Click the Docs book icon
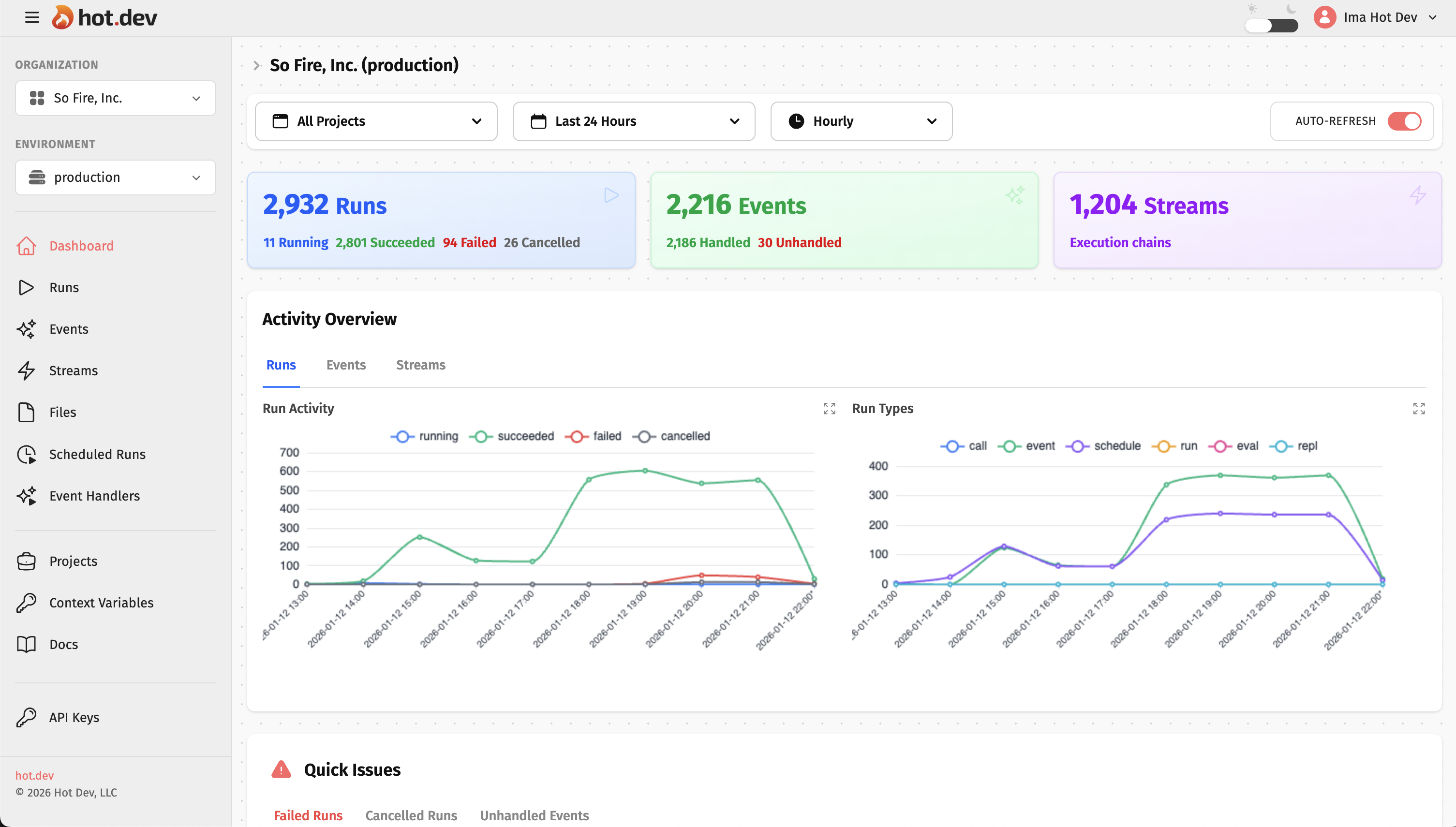Viewport: 1456px width, 827px height. pos(26,645)
